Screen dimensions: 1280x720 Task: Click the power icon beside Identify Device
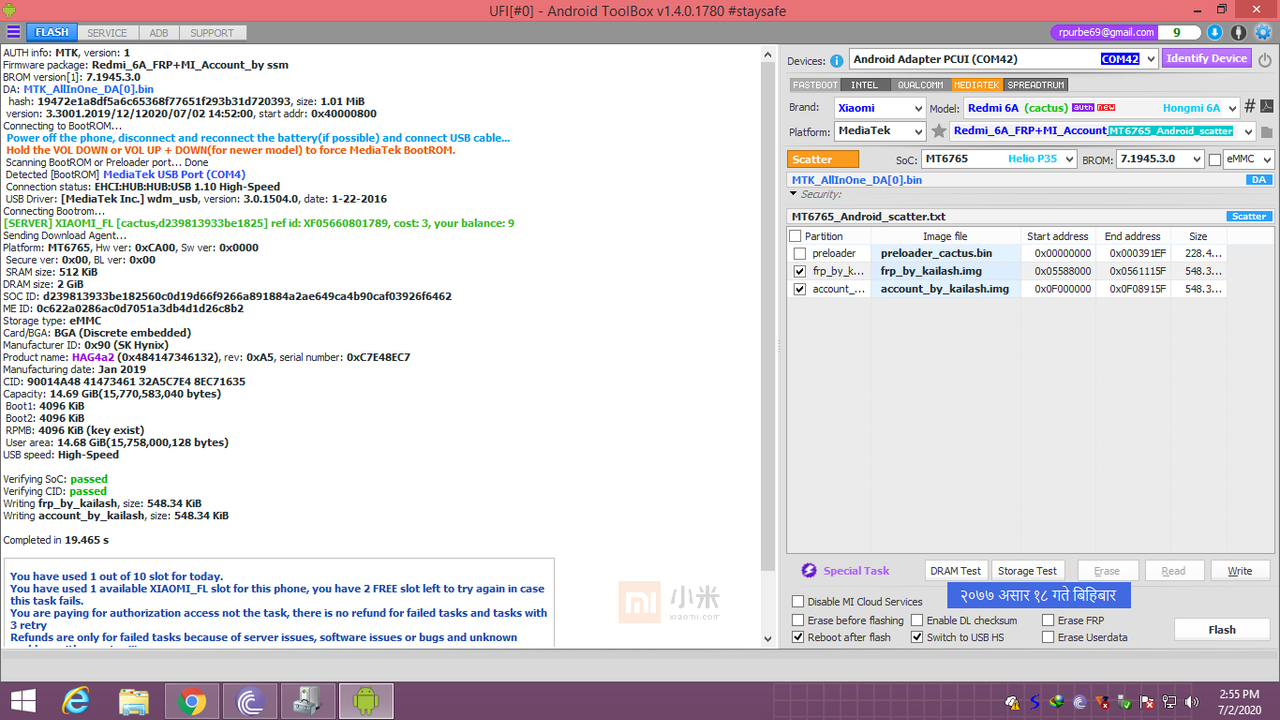1264,59
